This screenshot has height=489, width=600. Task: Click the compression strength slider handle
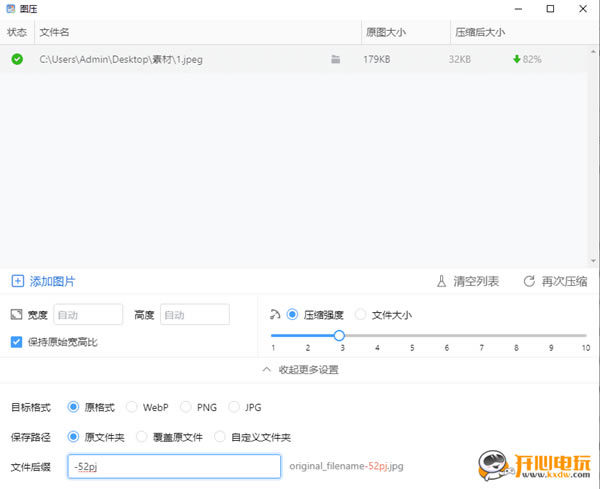339,336
